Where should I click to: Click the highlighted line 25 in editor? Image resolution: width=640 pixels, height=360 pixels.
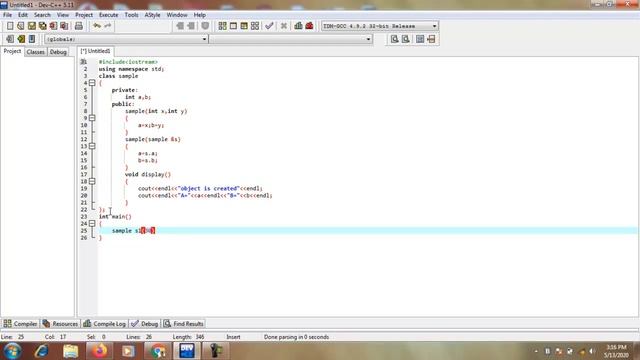tap(367, 231)
